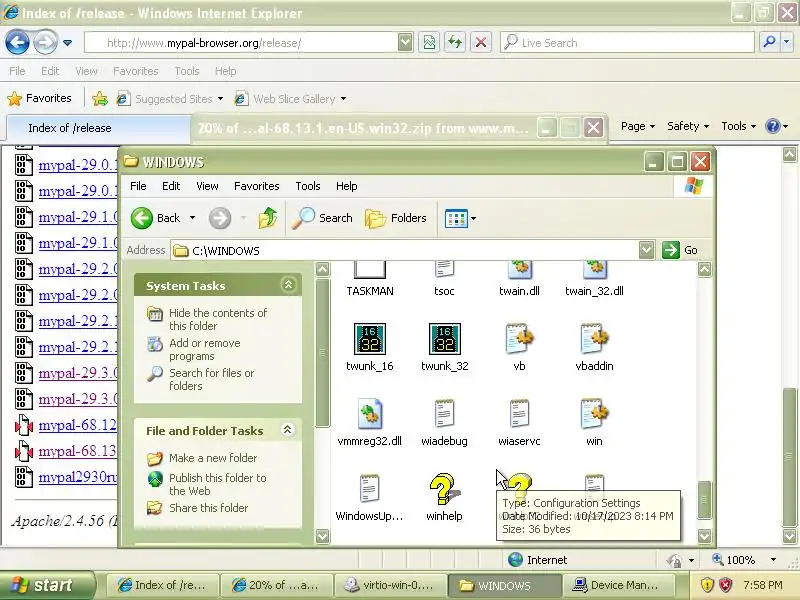Screen dimensions: 800x600
Task: Open Tools menu in WINDOWS explorer
Action: click(308, 186)
